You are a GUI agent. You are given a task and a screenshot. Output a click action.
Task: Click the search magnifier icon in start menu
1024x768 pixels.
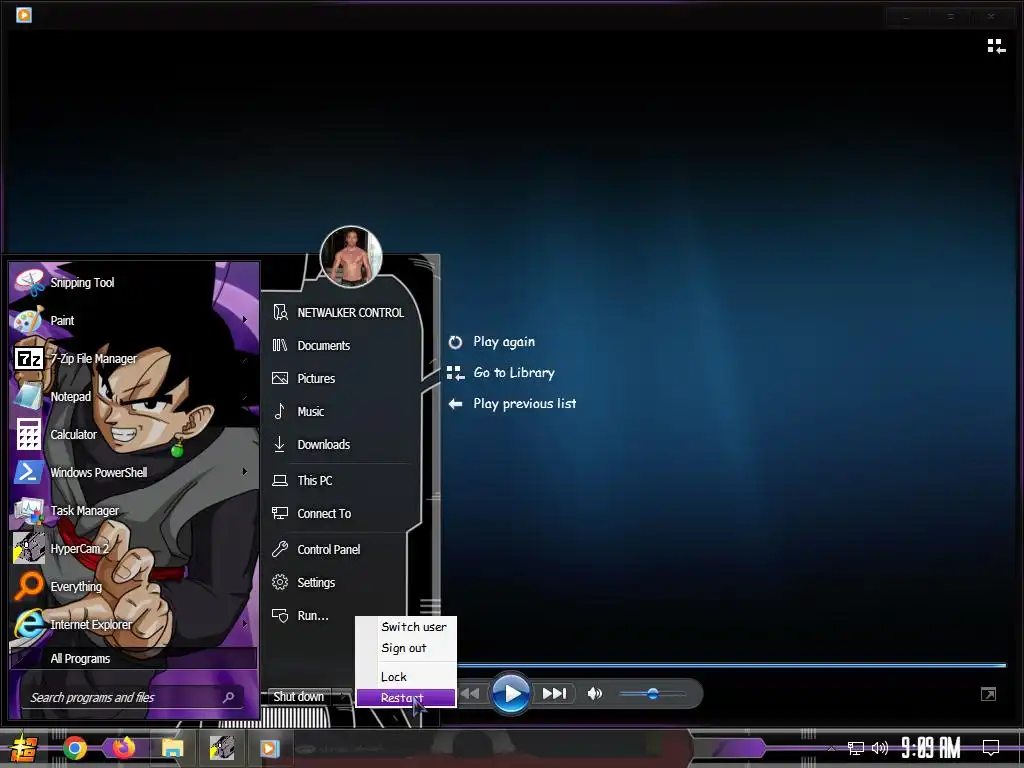point(229,697)
